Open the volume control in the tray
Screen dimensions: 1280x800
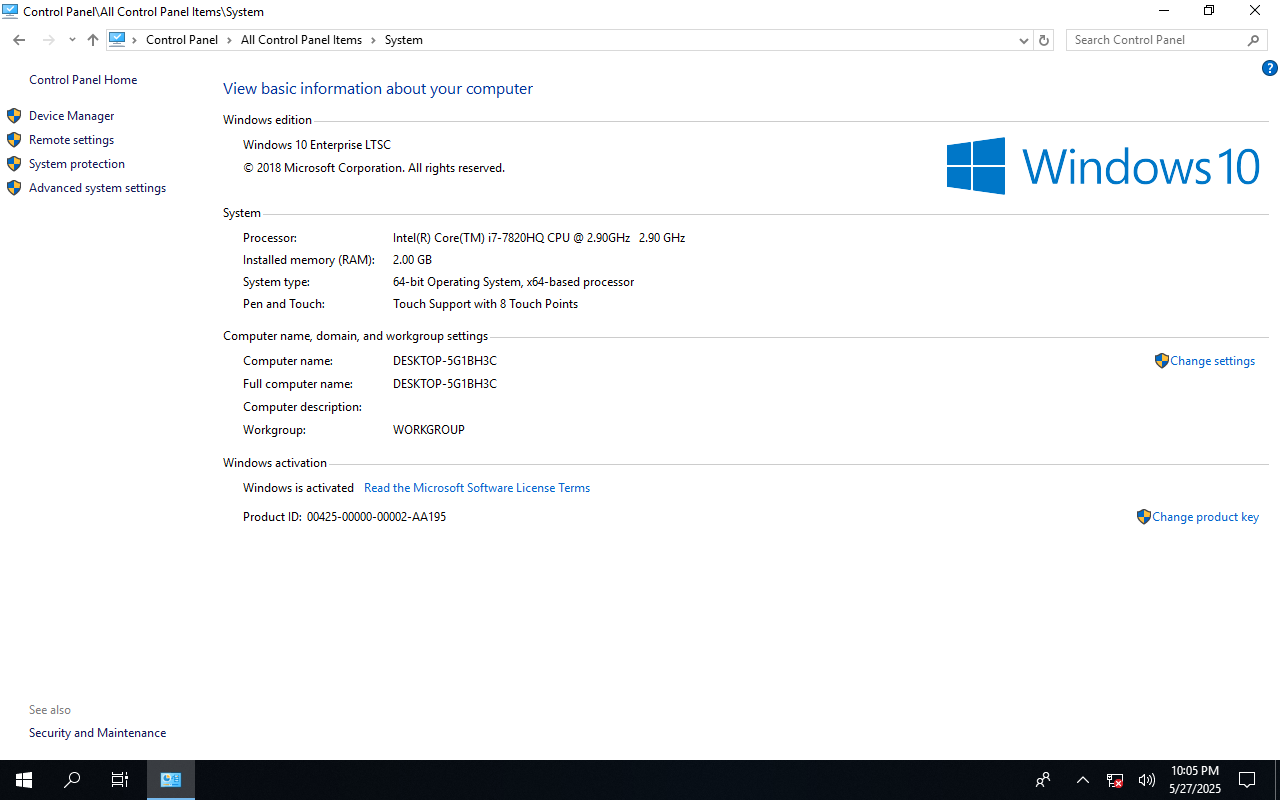pos(1147,780)
